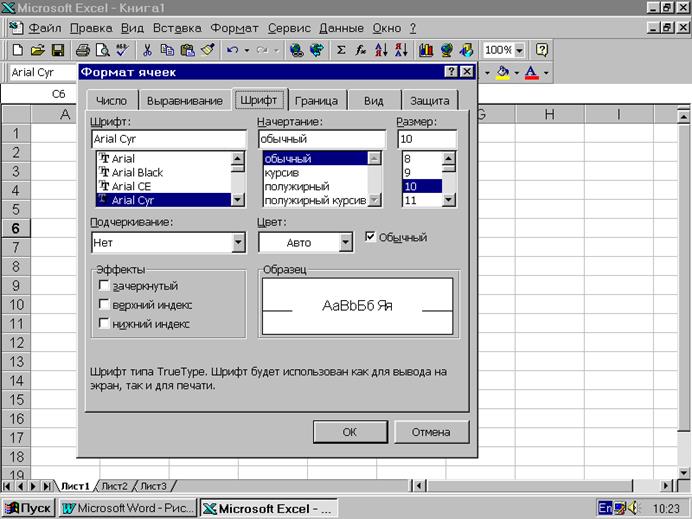The image size is (692, 519).
Task: Open the Цвет color dropdown
Action: click(346, 242)
